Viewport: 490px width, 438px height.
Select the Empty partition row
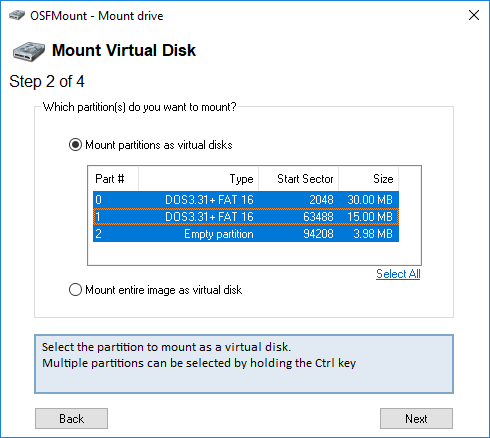pyautogui.click(x=246, y=234)
